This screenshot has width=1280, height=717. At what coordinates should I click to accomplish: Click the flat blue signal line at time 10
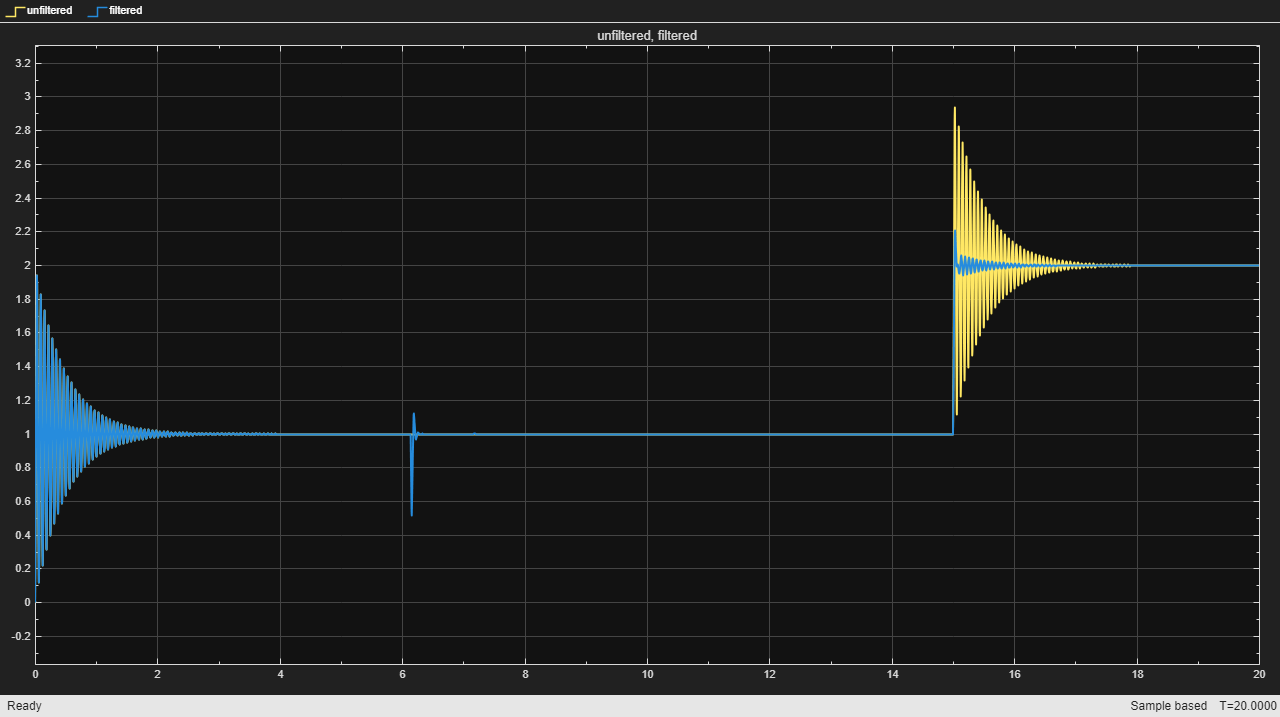coord(647,434)
